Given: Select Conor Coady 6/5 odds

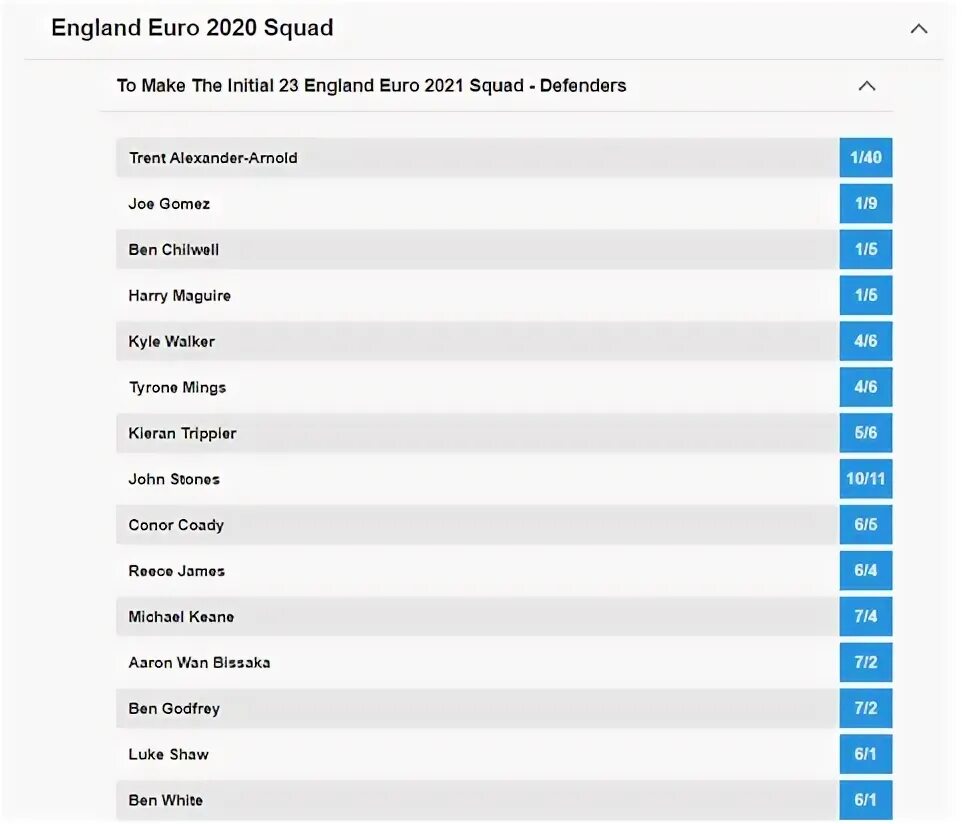Looking at the screenshot, I should tap(865, 525).
